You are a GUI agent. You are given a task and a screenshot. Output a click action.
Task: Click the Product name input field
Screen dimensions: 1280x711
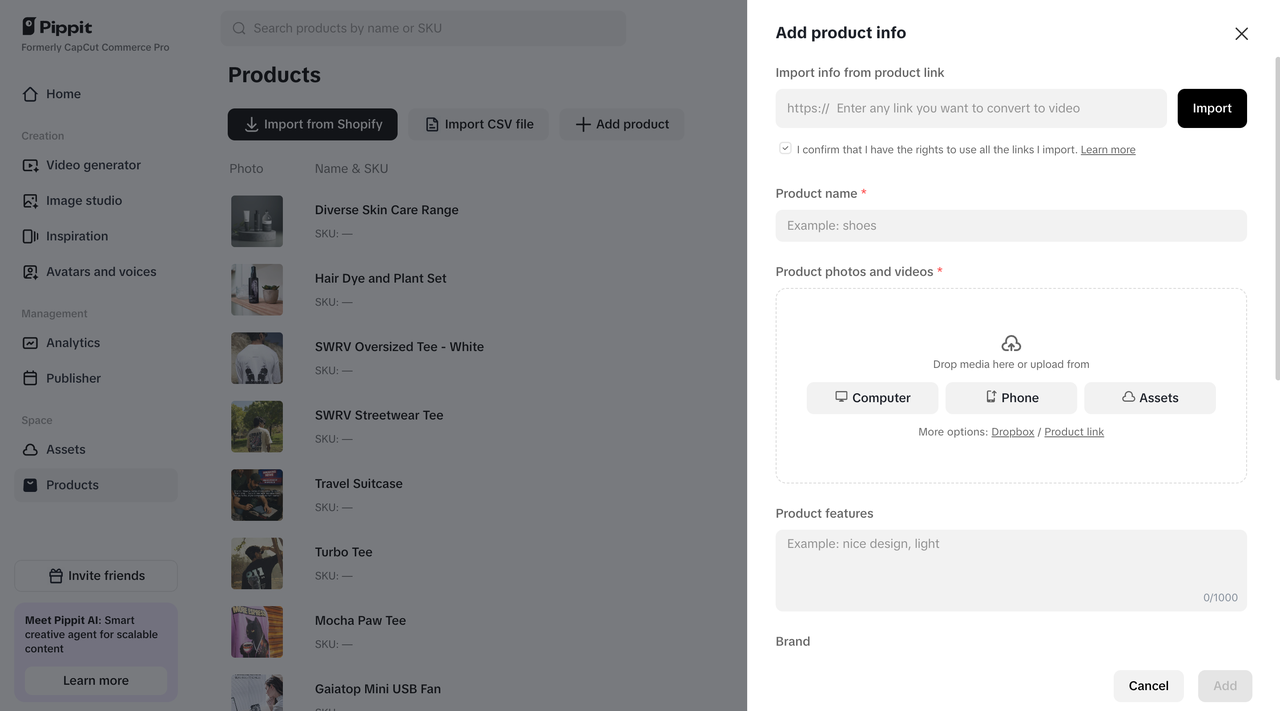point(1011,225)
